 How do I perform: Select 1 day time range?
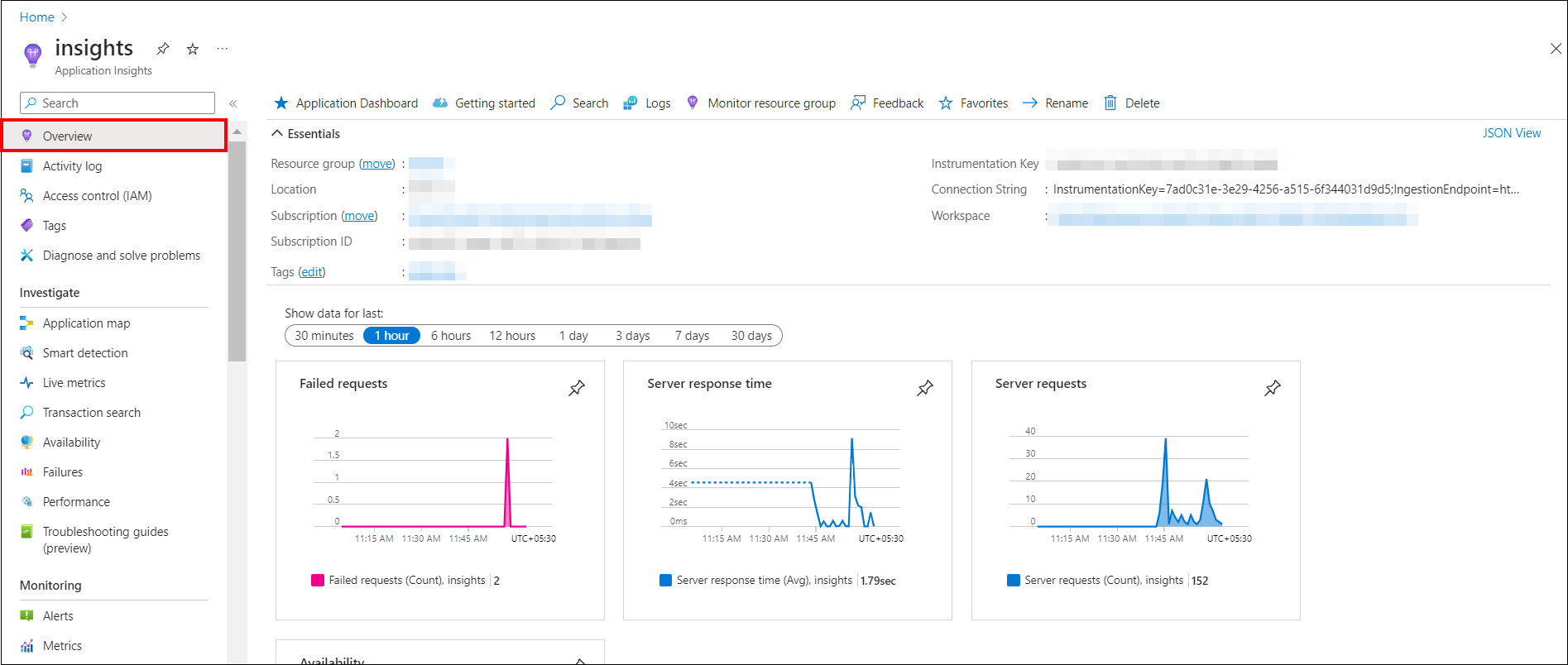(573, 336)
